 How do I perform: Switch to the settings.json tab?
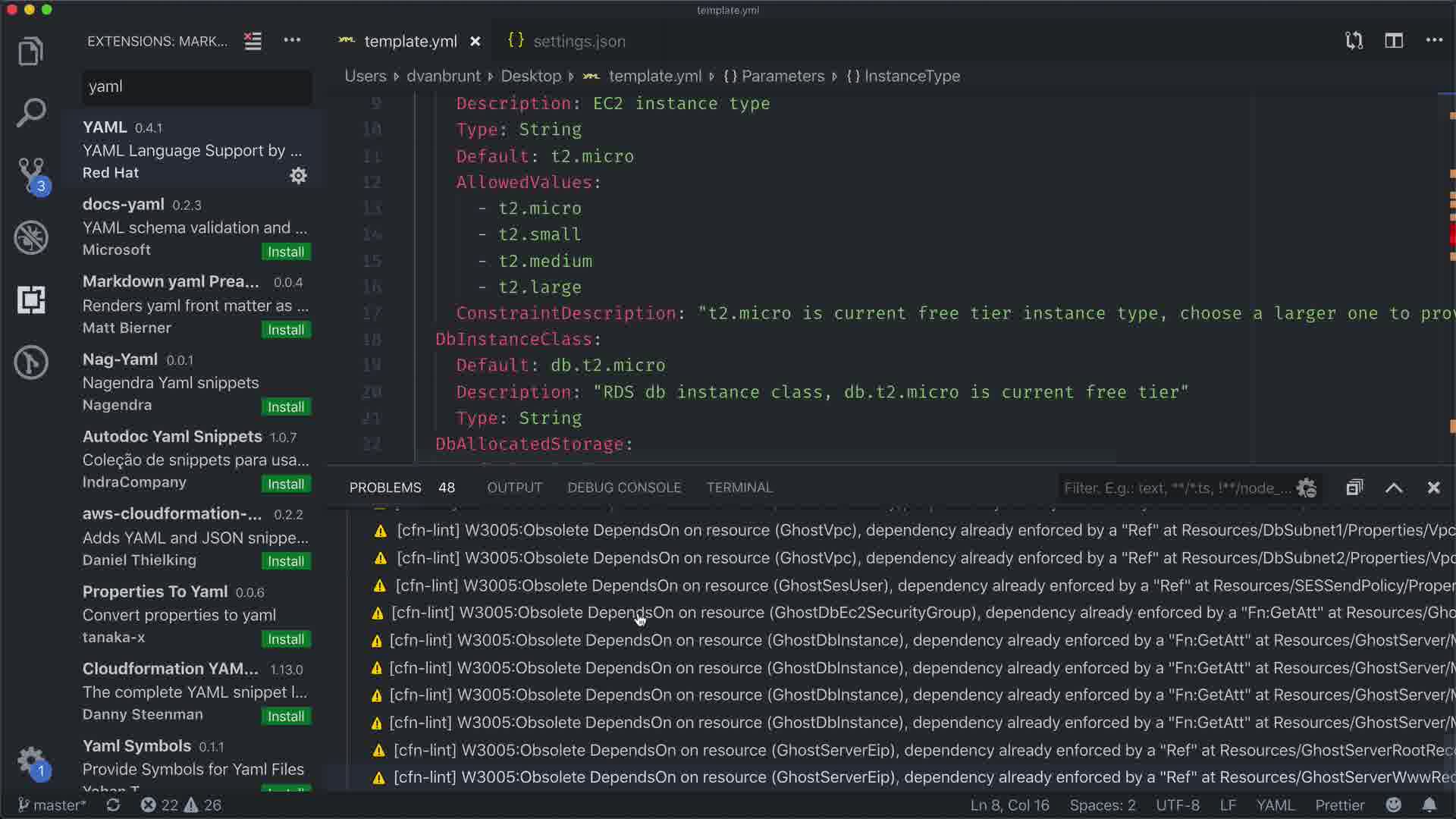pyautogui.click(x=579, y=41)
